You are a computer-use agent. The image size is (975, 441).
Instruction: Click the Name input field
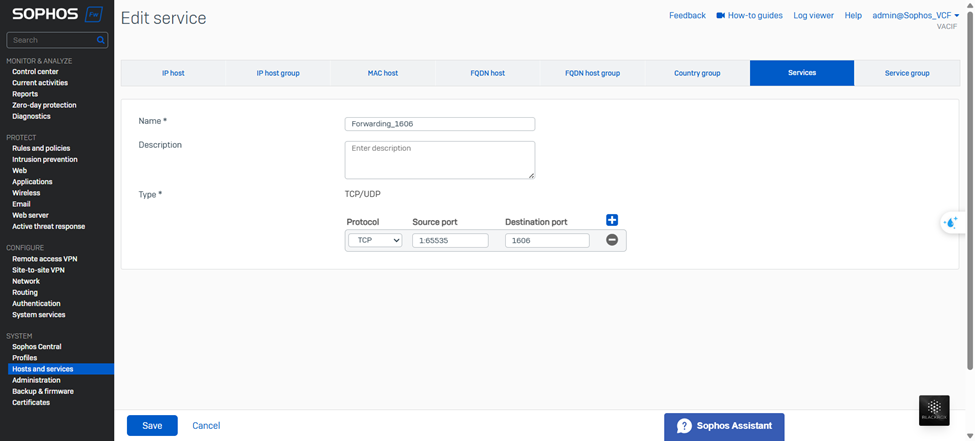pos(439,124)
